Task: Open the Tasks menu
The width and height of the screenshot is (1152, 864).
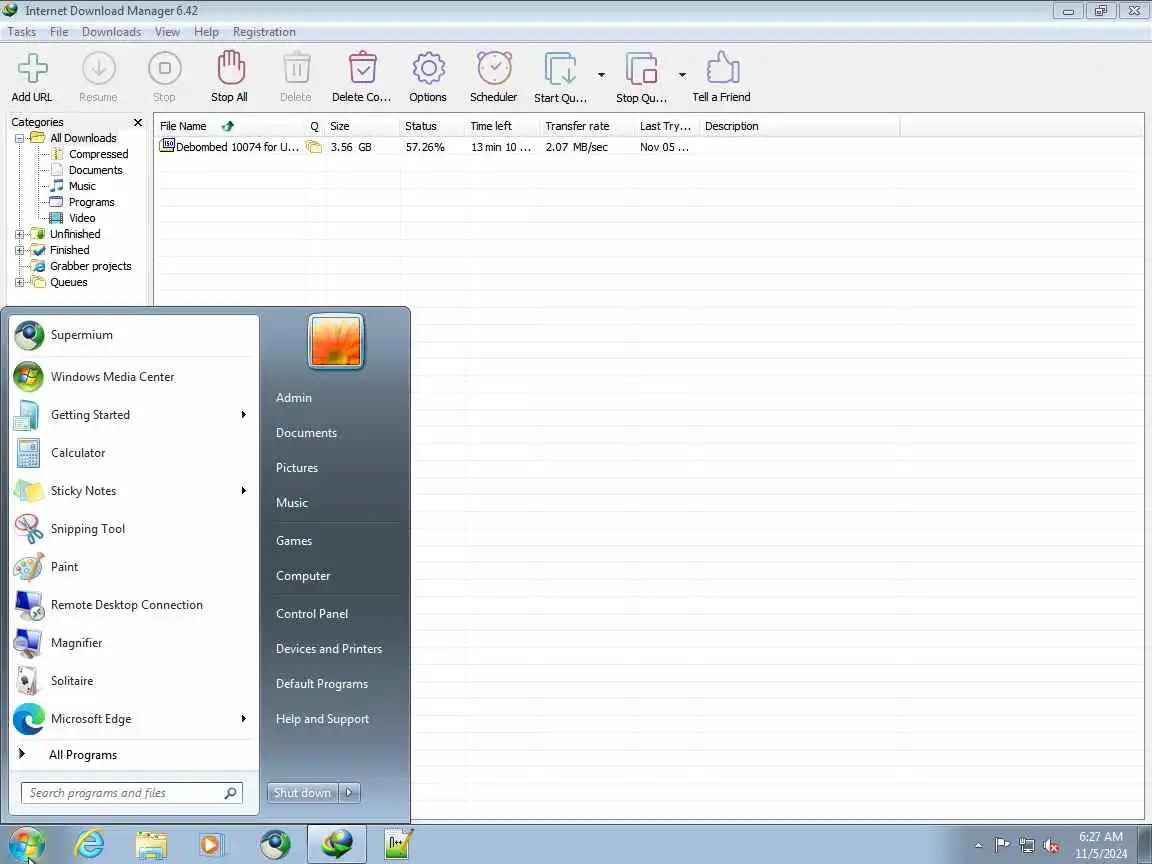Action: (x=22, y=32)
